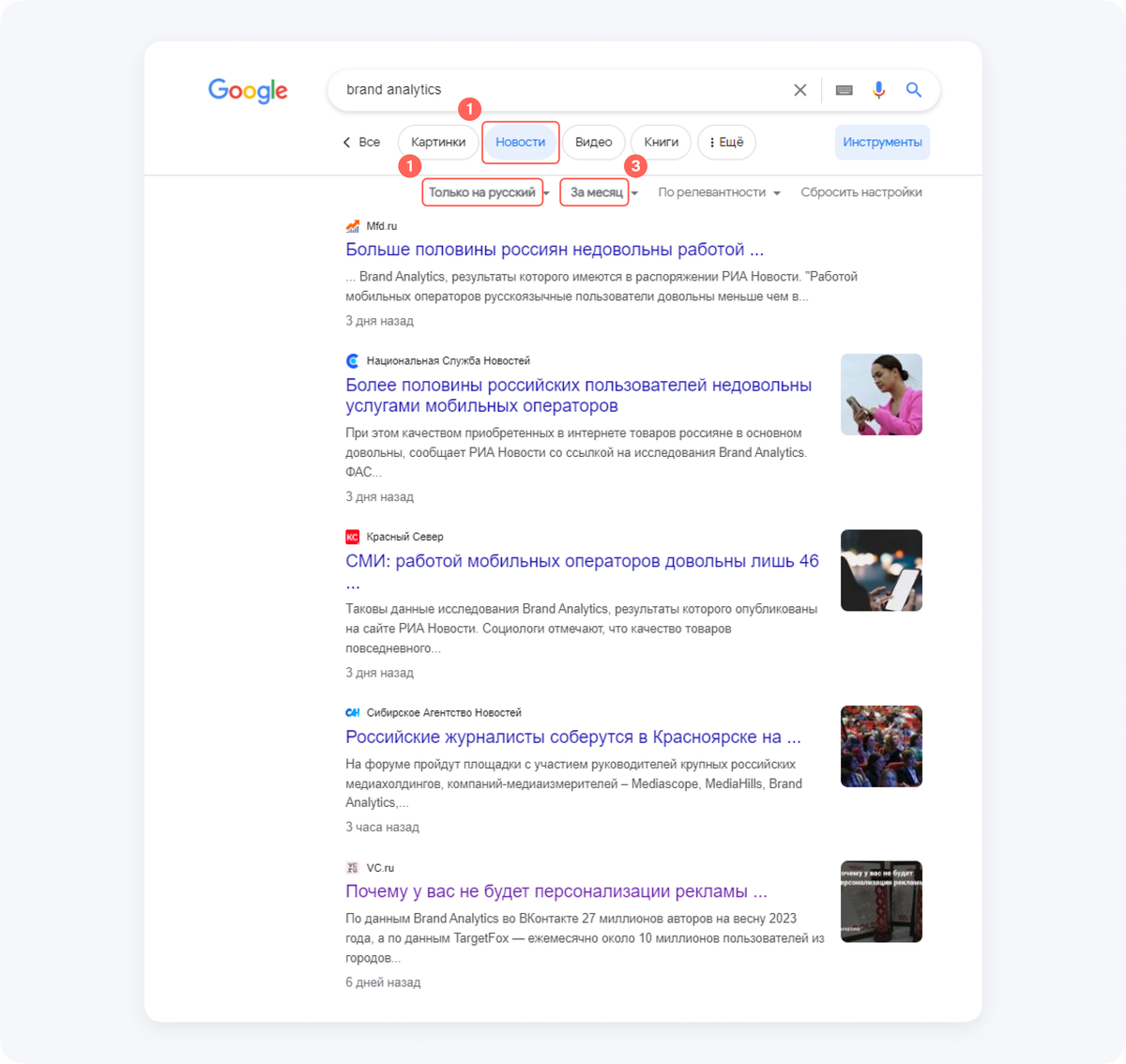Switch to the Картинки tab
The height and width of the screenshot is (1064, 1126).
(438, 143)
